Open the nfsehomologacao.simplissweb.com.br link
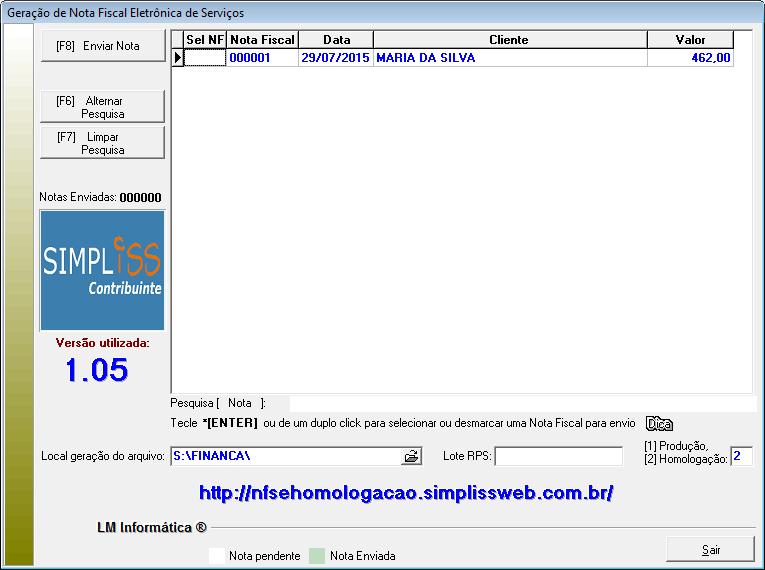The width and height of the screenshot is (765, 570). (406, 493)
